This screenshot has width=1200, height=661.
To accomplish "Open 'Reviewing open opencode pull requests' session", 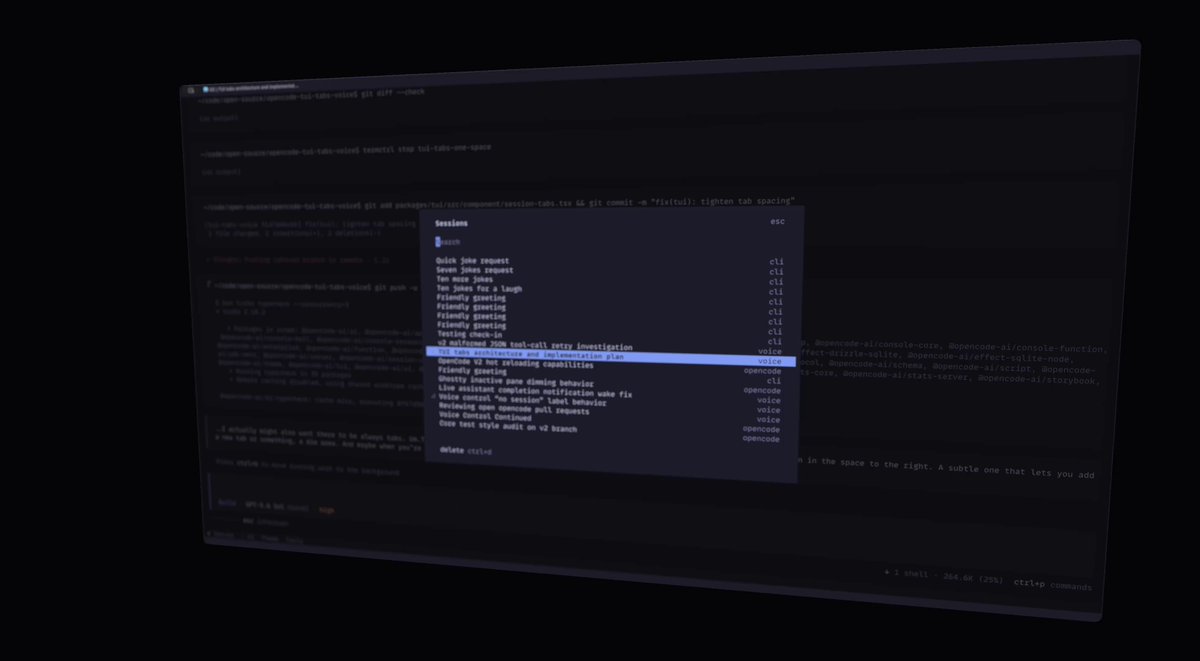I will pyautogui.click(x=610, y=411).
